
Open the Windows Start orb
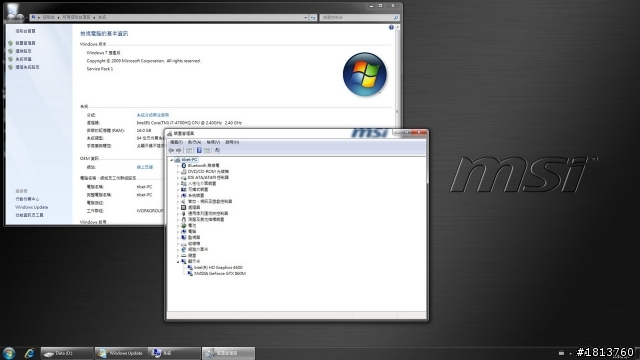(9, 353)
